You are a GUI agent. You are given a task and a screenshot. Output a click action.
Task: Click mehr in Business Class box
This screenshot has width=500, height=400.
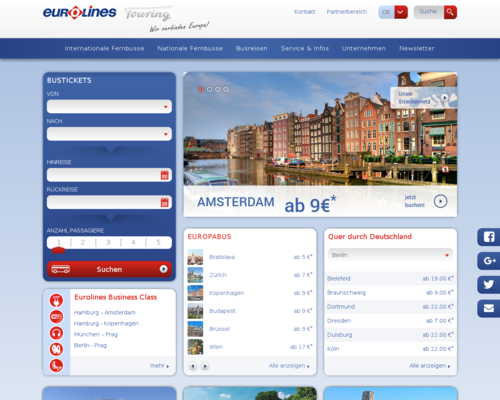tap(159, 366)
